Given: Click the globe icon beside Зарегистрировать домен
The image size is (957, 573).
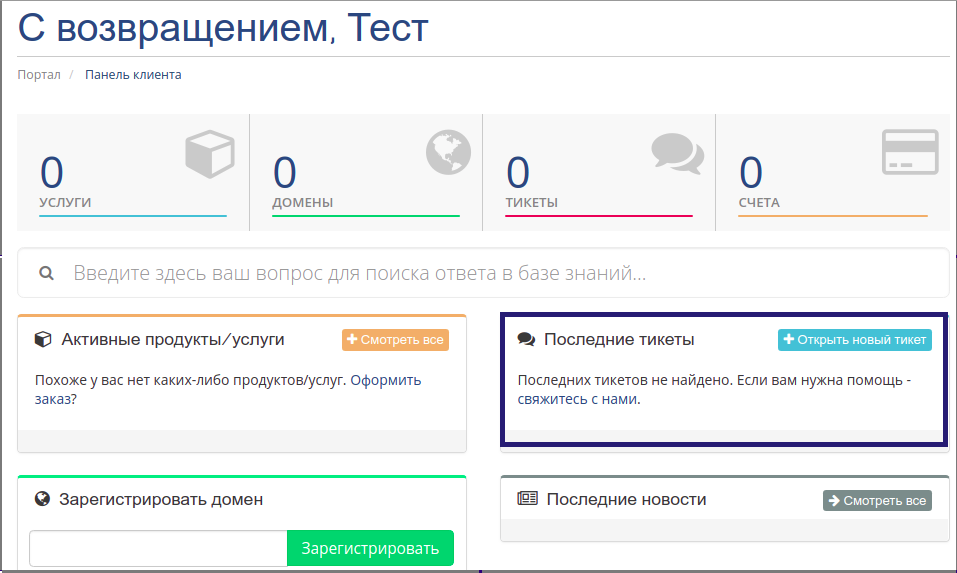Looking at the screenshot, I should [42, 499].
